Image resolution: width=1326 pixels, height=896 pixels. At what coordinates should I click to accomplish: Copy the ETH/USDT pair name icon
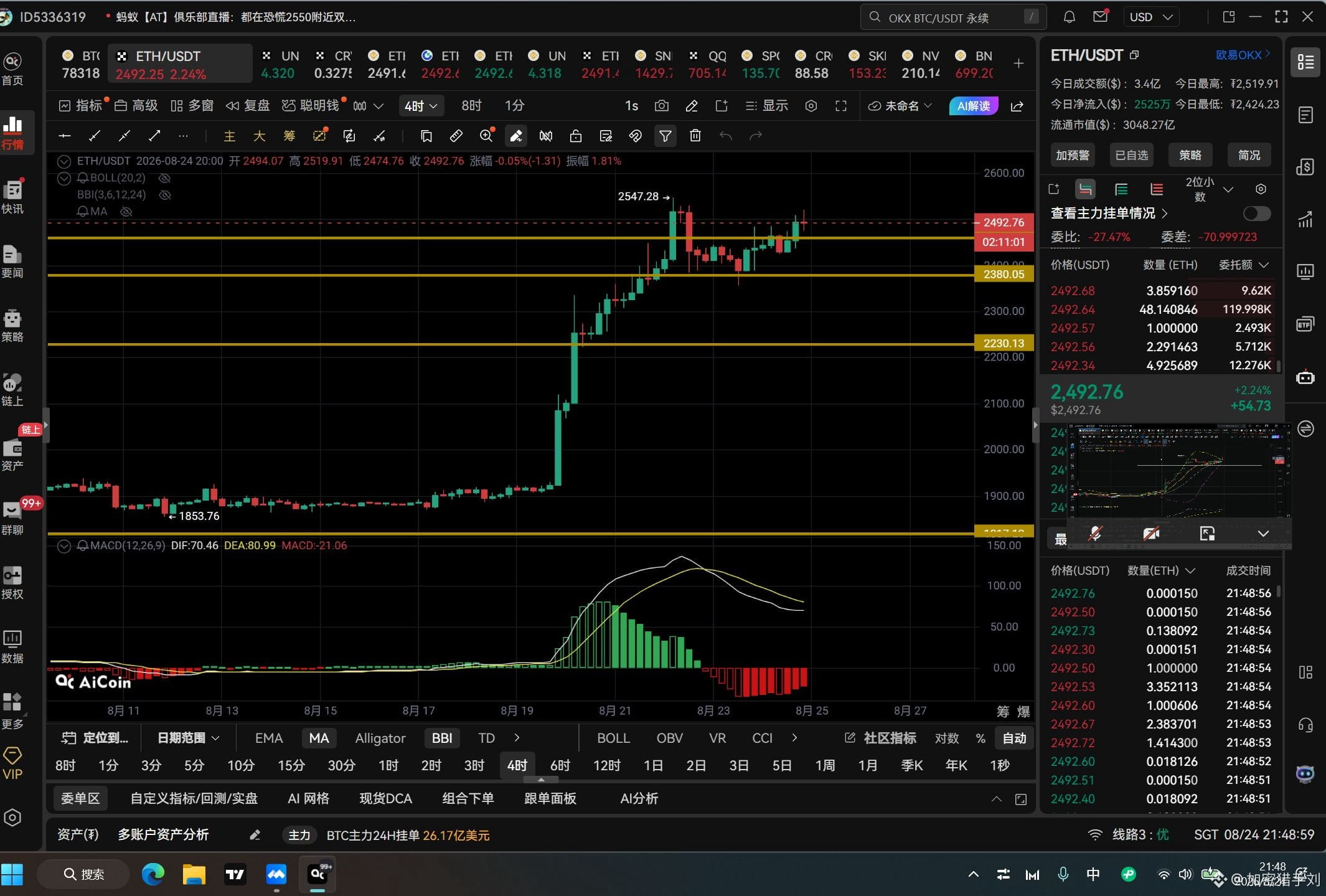point(1134,55)
